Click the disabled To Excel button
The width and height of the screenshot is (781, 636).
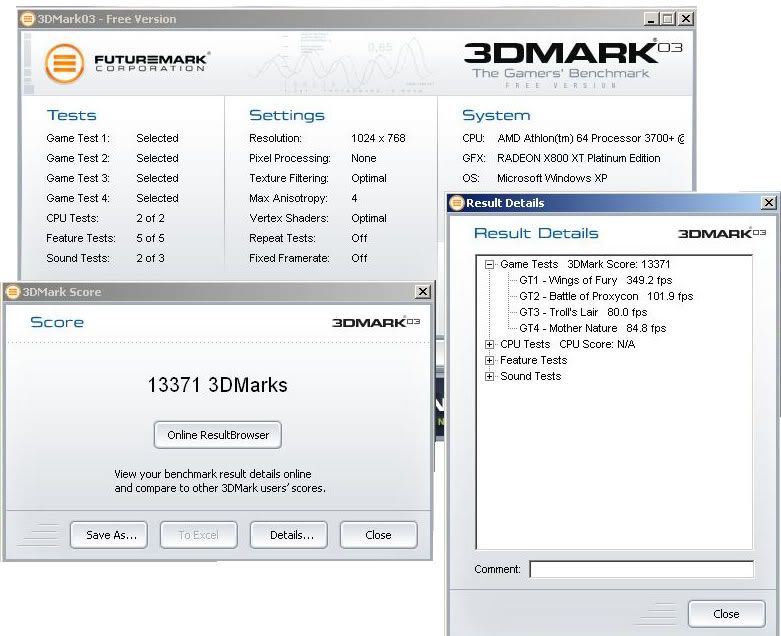pyautogui.click(x=198, y=535)
